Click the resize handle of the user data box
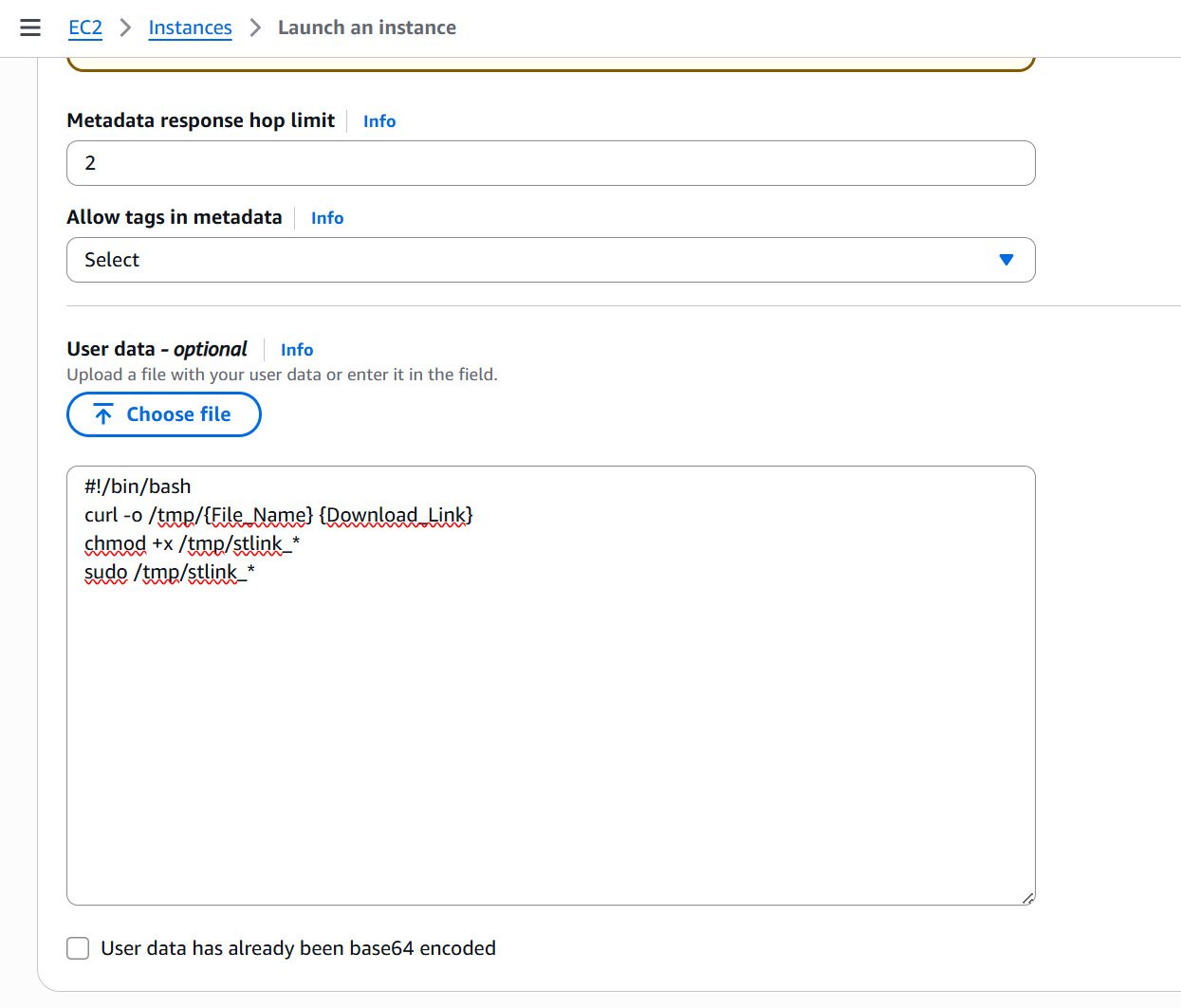Screen dimensions: 1181x1008 1027,895
